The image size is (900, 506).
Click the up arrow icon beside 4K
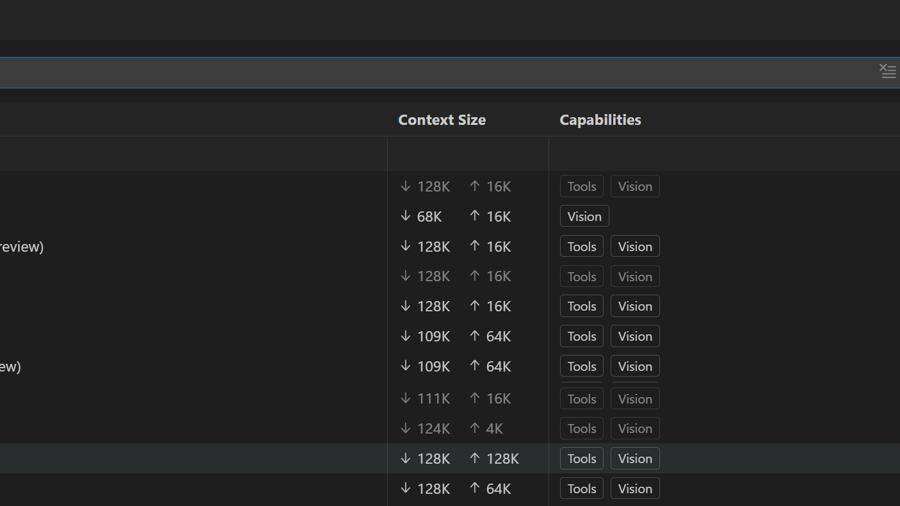[475, 428]
